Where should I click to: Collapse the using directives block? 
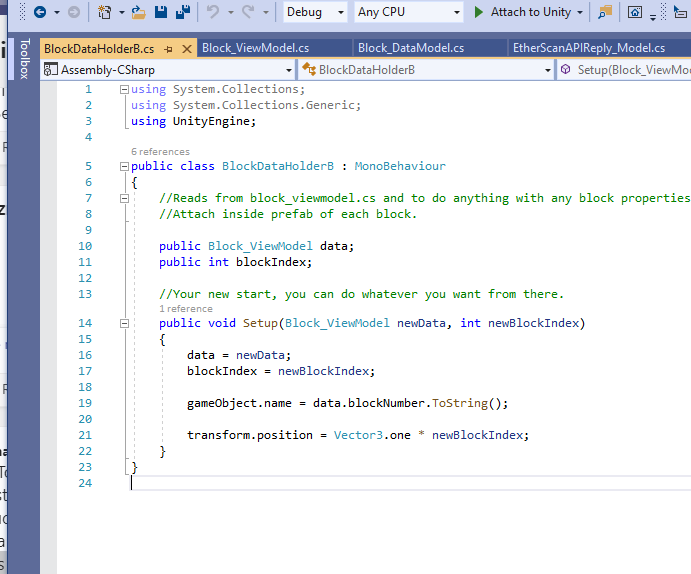(124, 90)
